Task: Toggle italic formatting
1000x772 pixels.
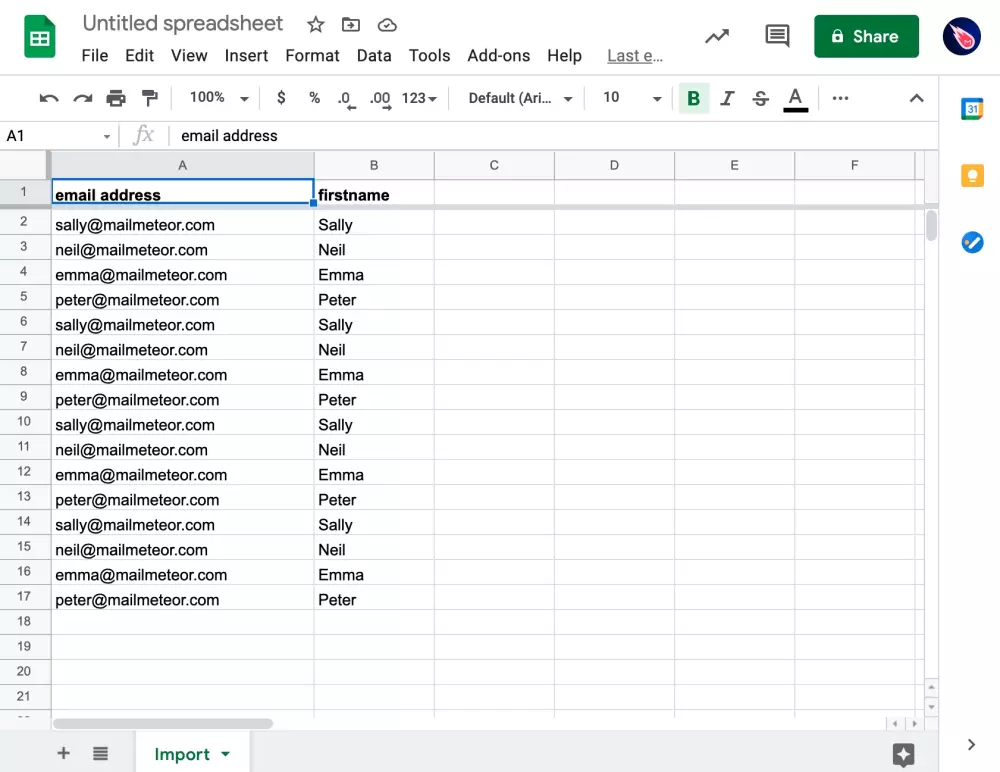Action: tap(727, 98)
